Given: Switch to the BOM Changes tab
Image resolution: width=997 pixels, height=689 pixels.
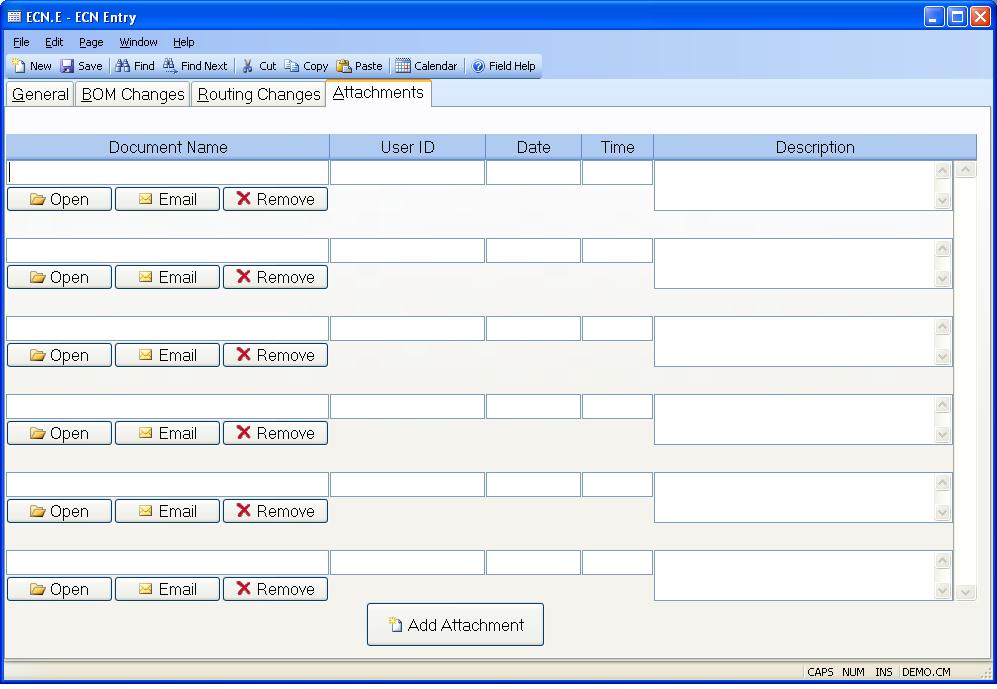Looking at the screenshot, I should tap(133, 95).
